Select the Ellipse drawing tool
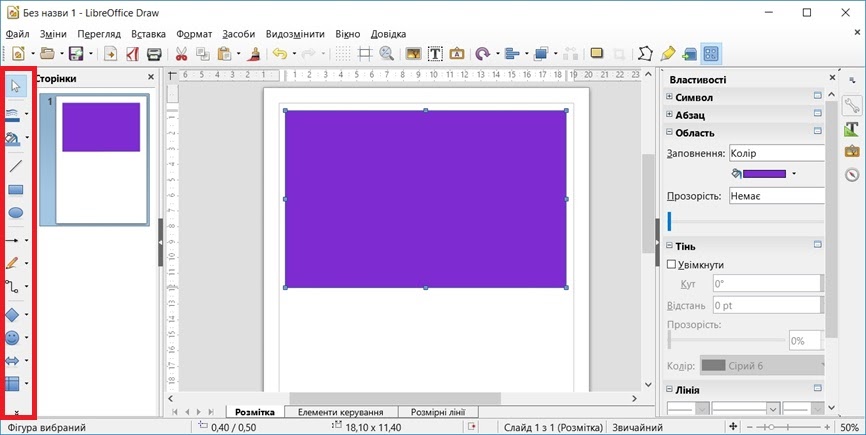Screen dimensions: 866x435 click(15, 212)
